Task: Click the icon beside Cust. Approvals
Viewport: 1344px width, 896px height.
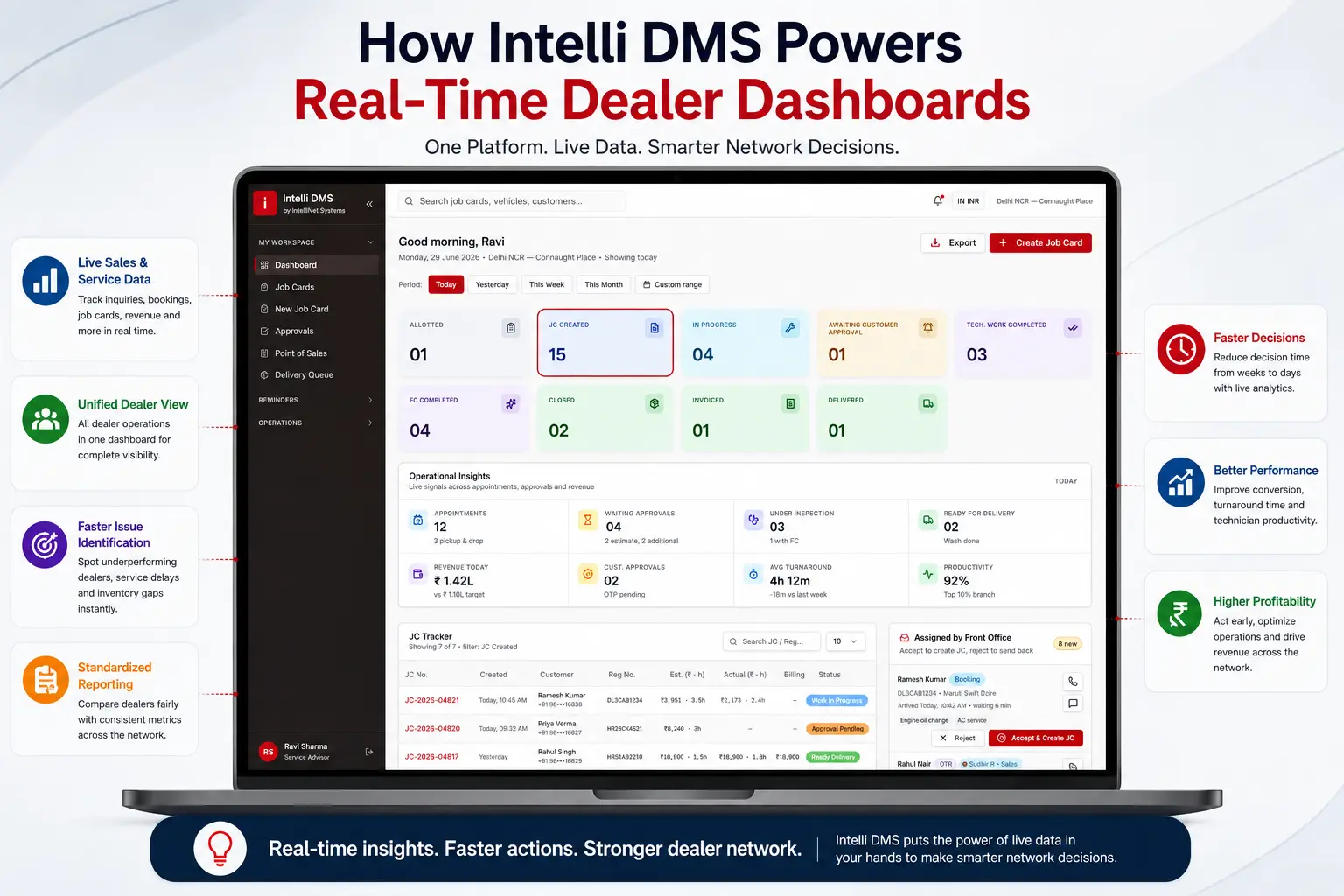Action: click(x=588, y=575)
